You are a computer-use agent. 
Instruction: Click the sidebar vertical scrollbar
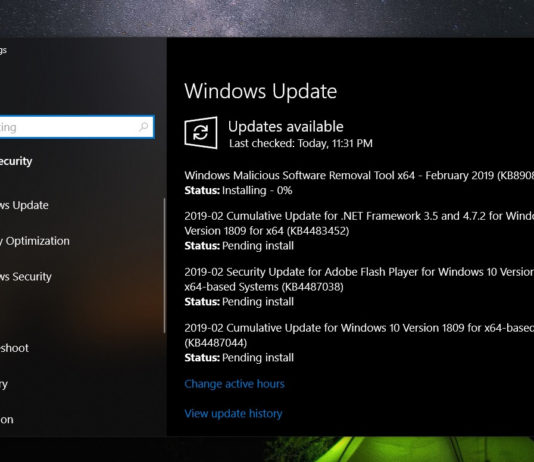point(164,266)
